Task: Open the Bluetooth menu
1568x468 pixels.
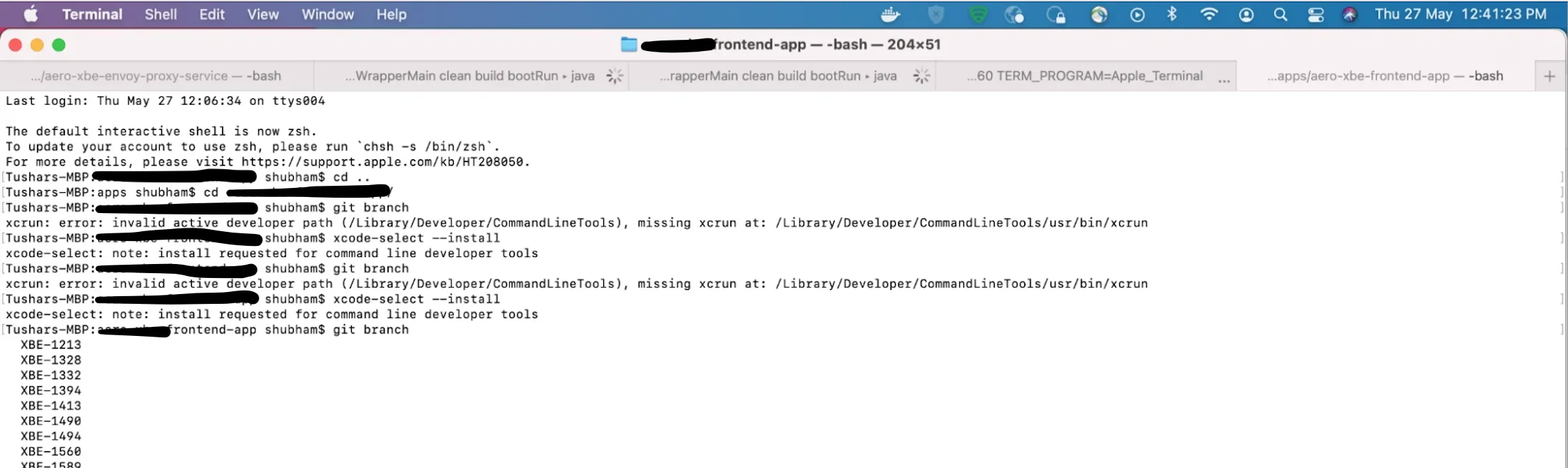Action: coord(1172,14)
